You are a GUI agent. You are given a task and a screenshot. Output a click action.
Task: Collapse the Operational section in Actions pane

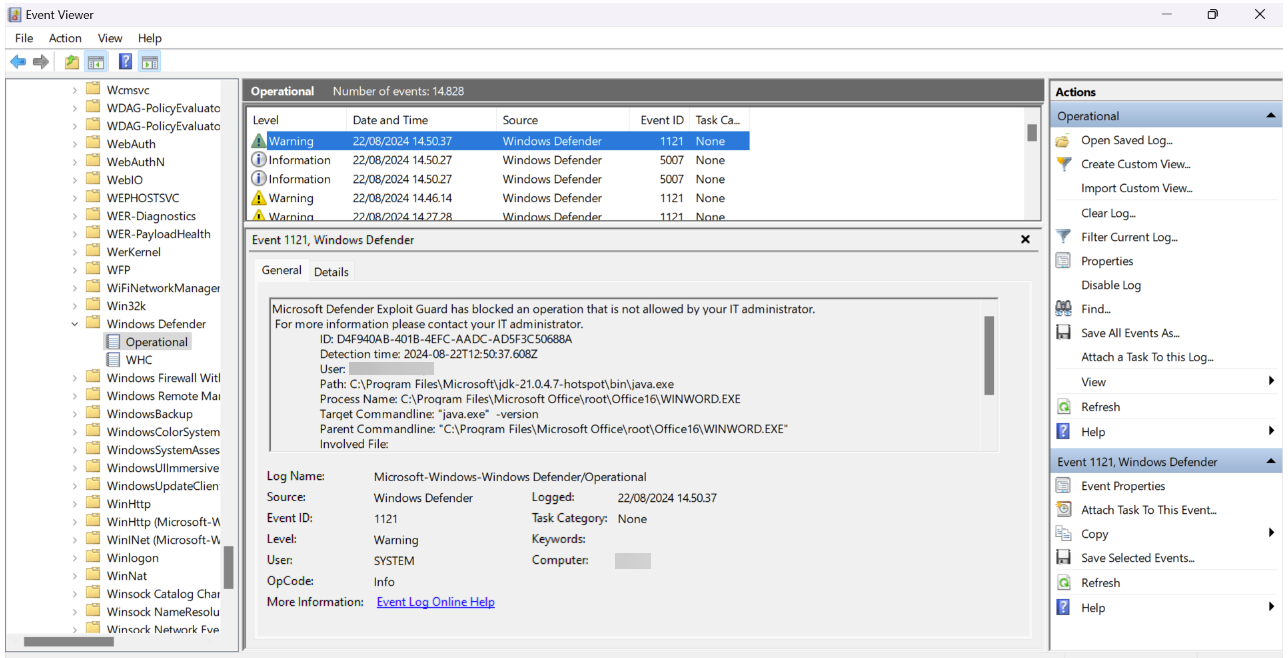[x=1272, y=116]
